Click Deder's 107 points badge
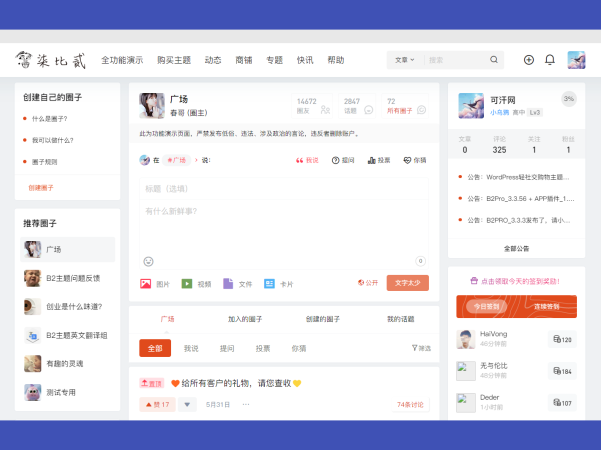601x450 pixels. pyautogui.click(x=562, y=403)
